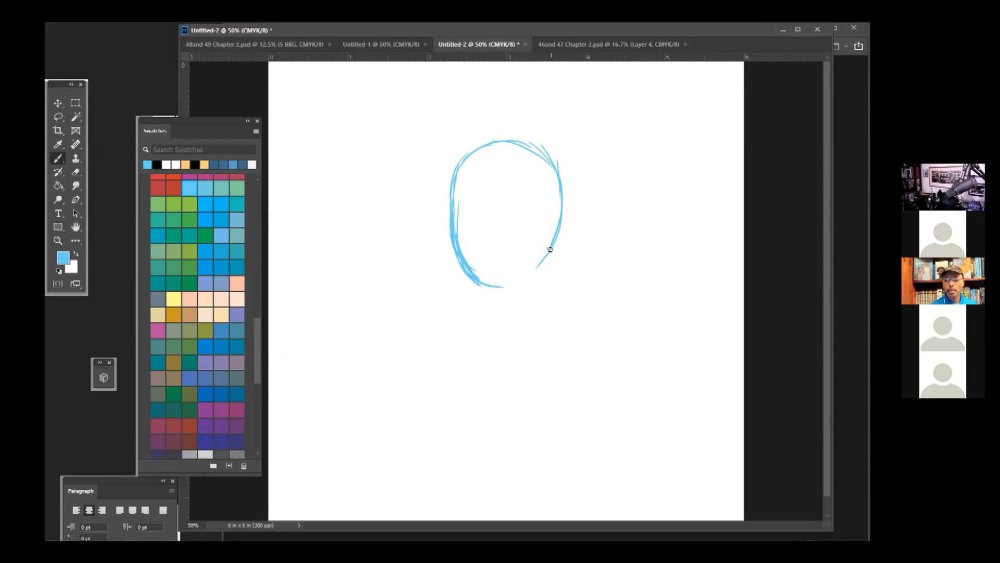Screen dimensions: 1000x563
Task: Open the Swatches panel flyout menu
Action: pyautogui.click(x=256, y=131)
